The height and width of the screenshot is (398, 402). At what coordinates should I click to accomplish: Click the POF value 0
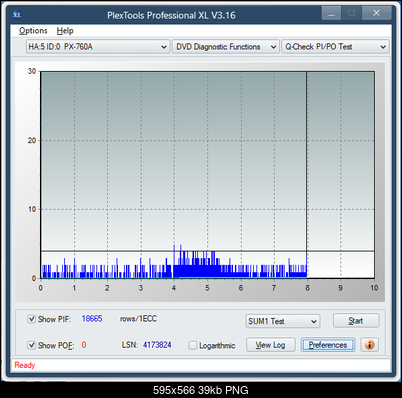(x=84, y=345)
